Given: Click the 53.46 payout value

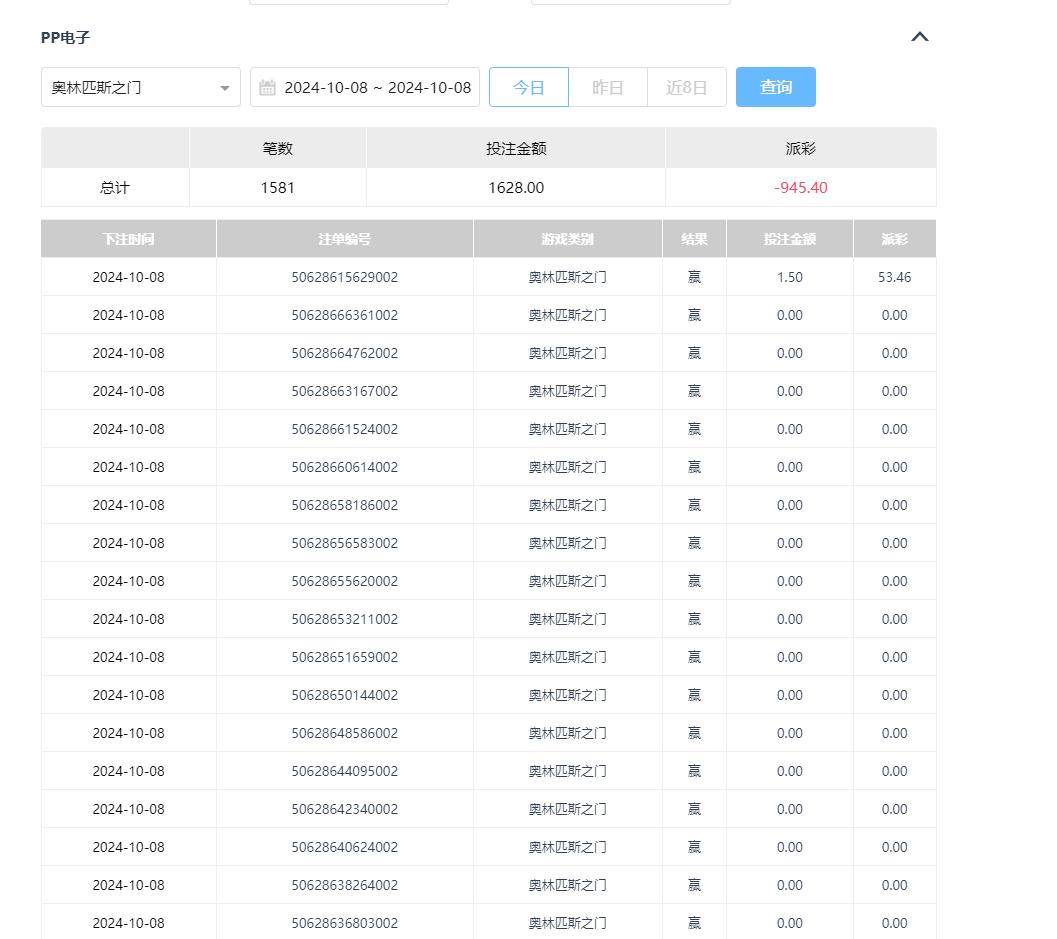Looking at the screenshot, I should 894,277.
